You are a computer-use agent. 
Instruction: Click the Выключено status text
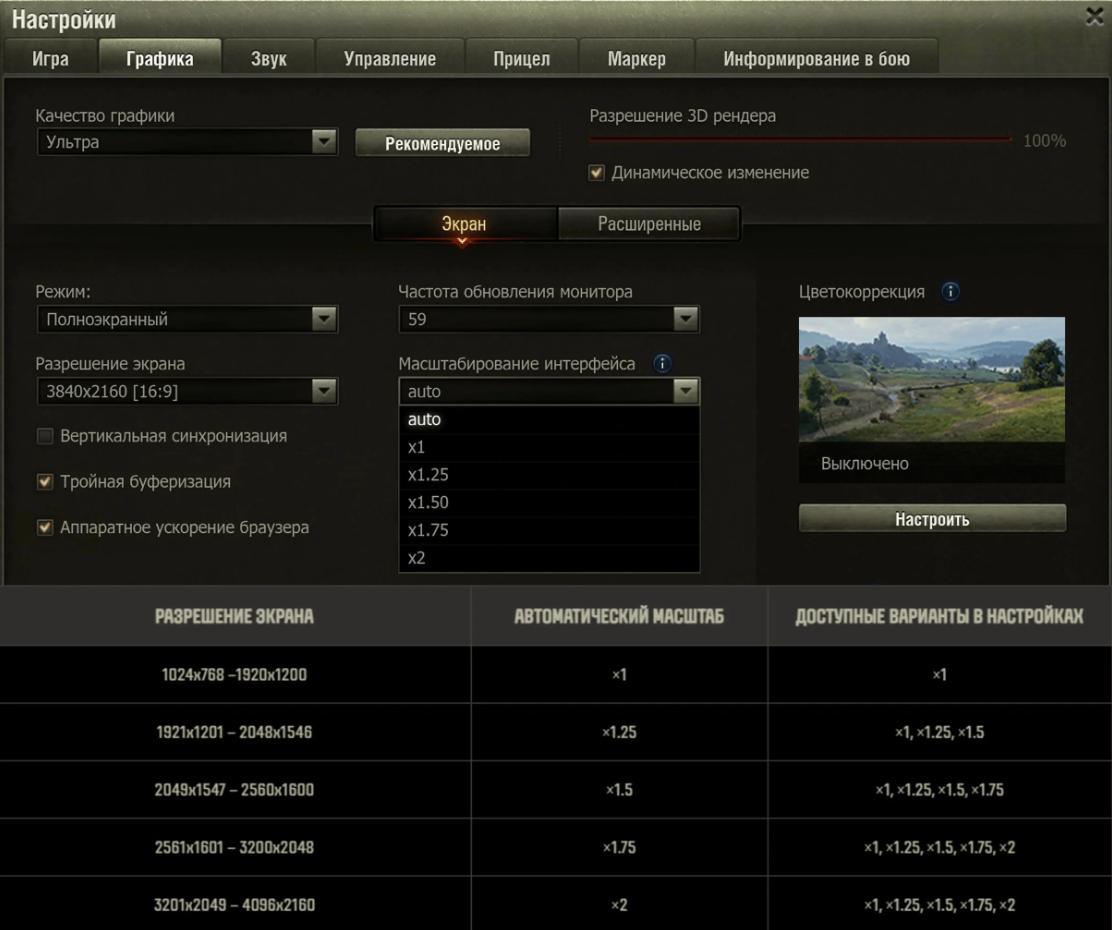(864, 463)
